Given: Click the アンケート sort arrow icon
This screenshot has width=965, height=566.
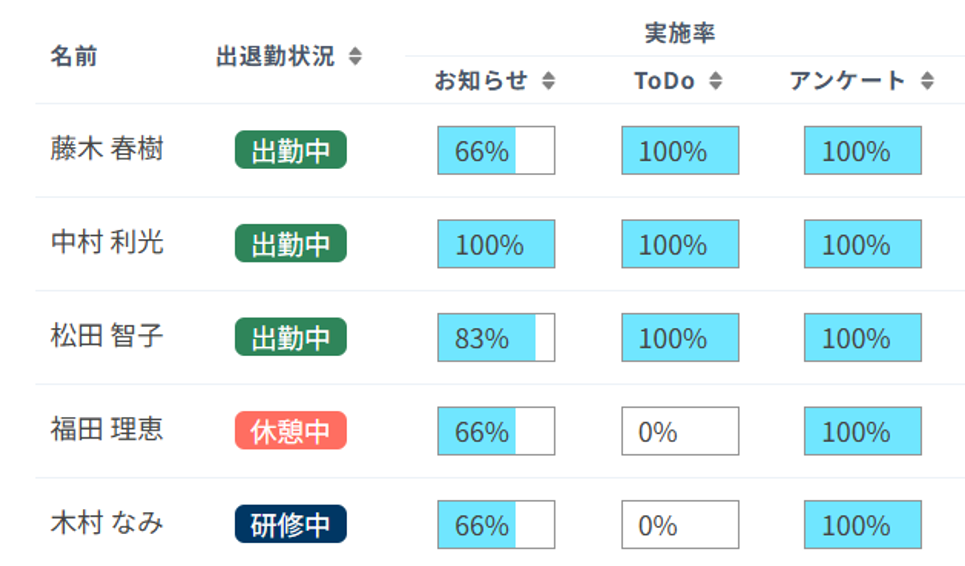Looking at the screenshot, I should (x=927, y=82).
